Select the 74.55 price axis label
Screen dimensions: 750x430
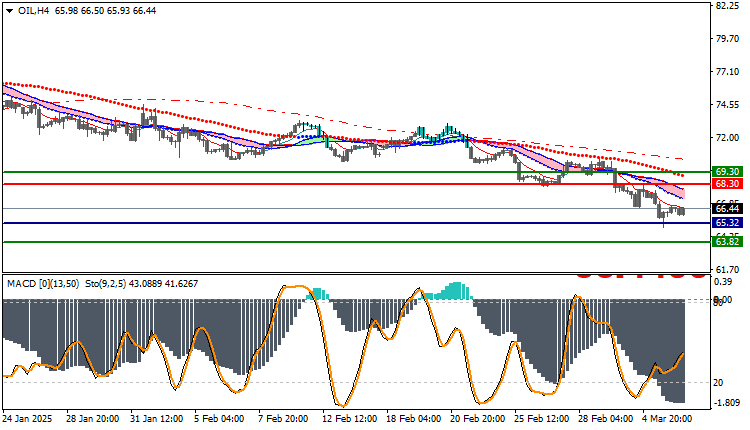(x=727, y=105)
